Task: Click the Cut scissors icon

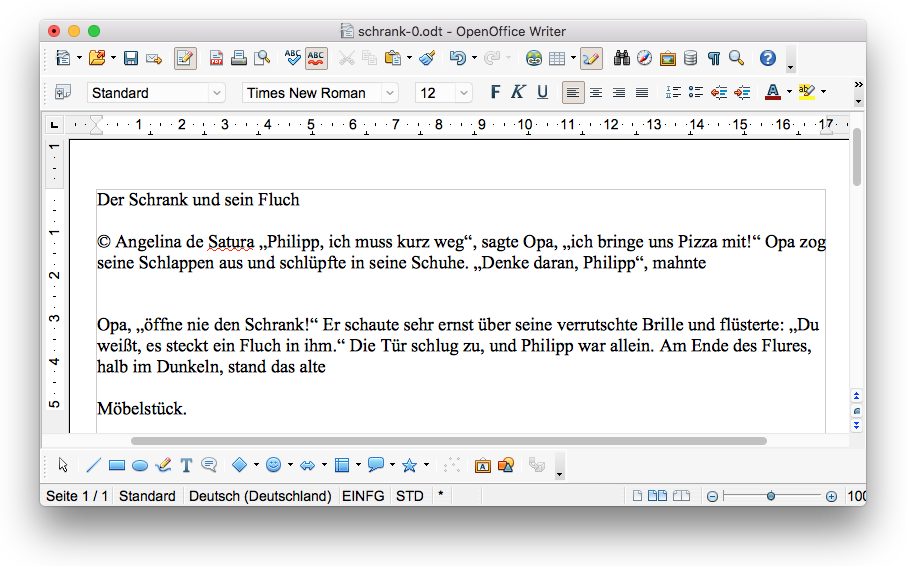Action: pos(347,58)
